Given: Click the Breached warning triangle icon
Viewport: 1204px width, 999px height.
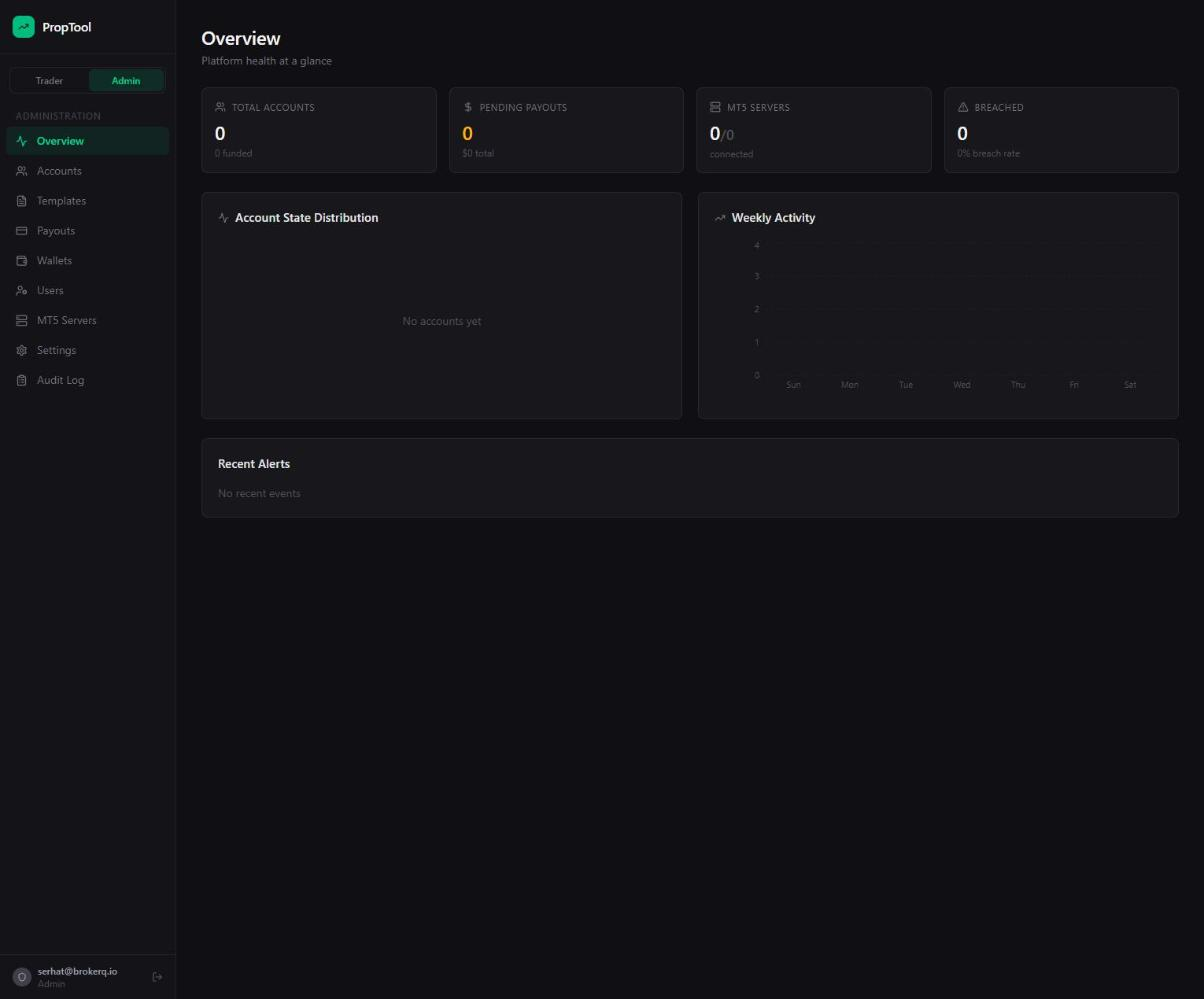Looking at the screenshot, I should click(963, 107).
